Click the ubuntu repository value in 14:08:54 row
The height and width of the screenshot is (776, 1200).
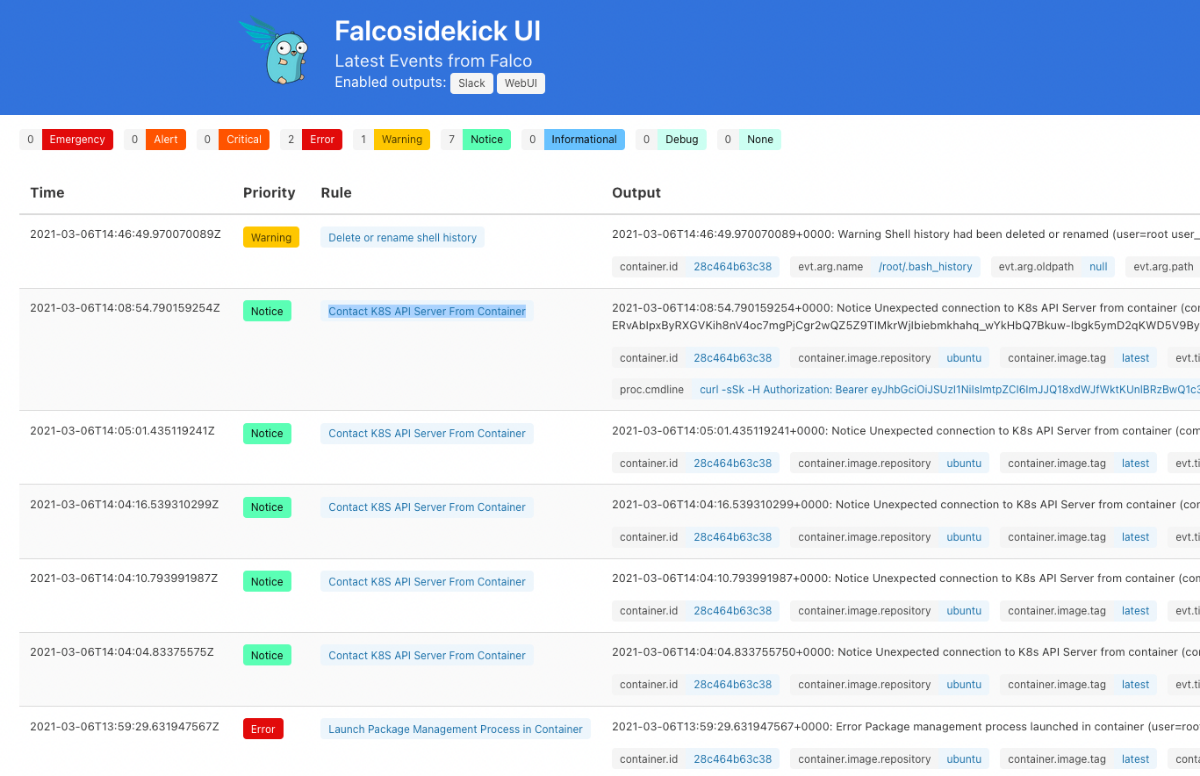964,358
